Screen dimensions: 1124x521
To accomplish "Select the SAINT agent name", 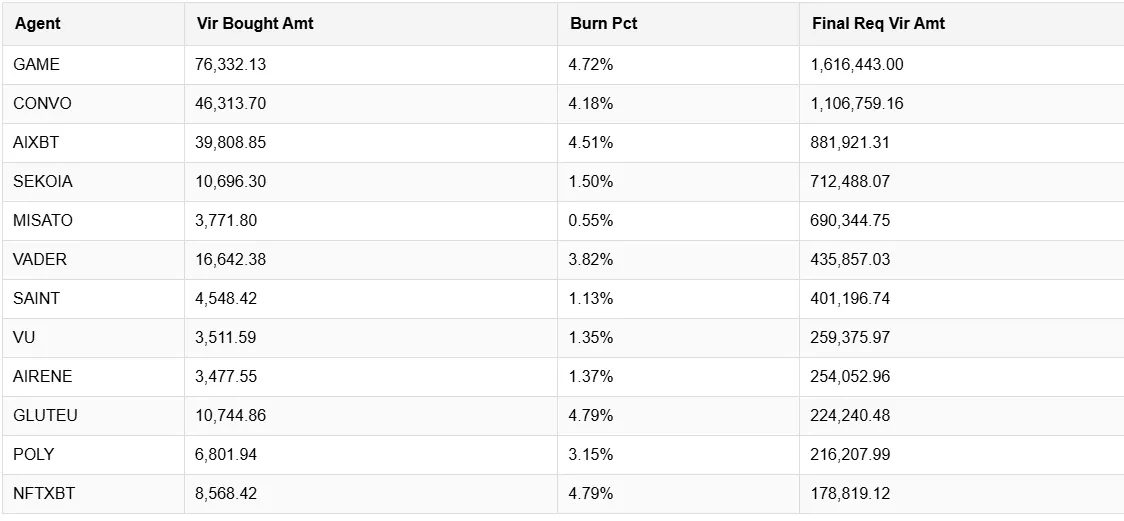I will click(37, 299).
